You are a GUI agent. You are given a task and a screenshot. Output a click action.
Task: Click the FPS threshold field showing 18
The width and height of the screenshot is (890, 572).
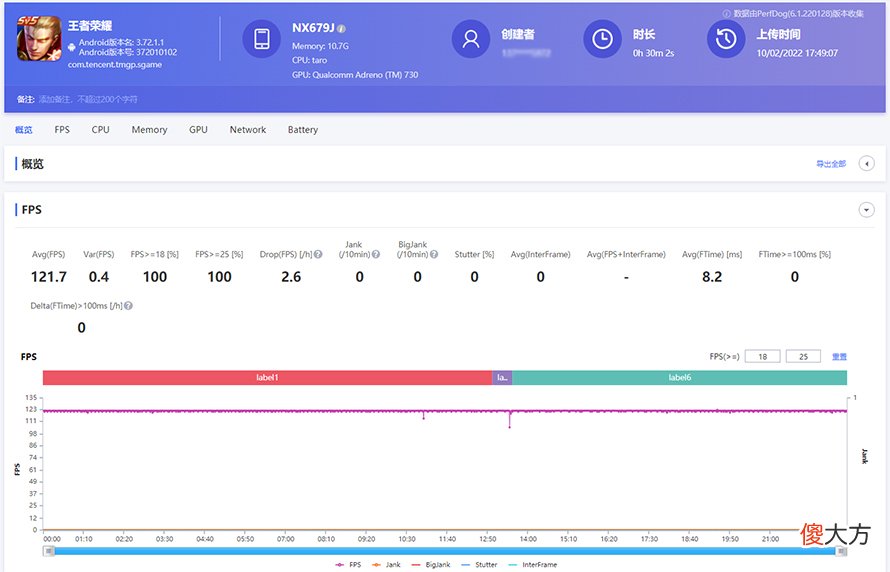(x=762, y=356)
